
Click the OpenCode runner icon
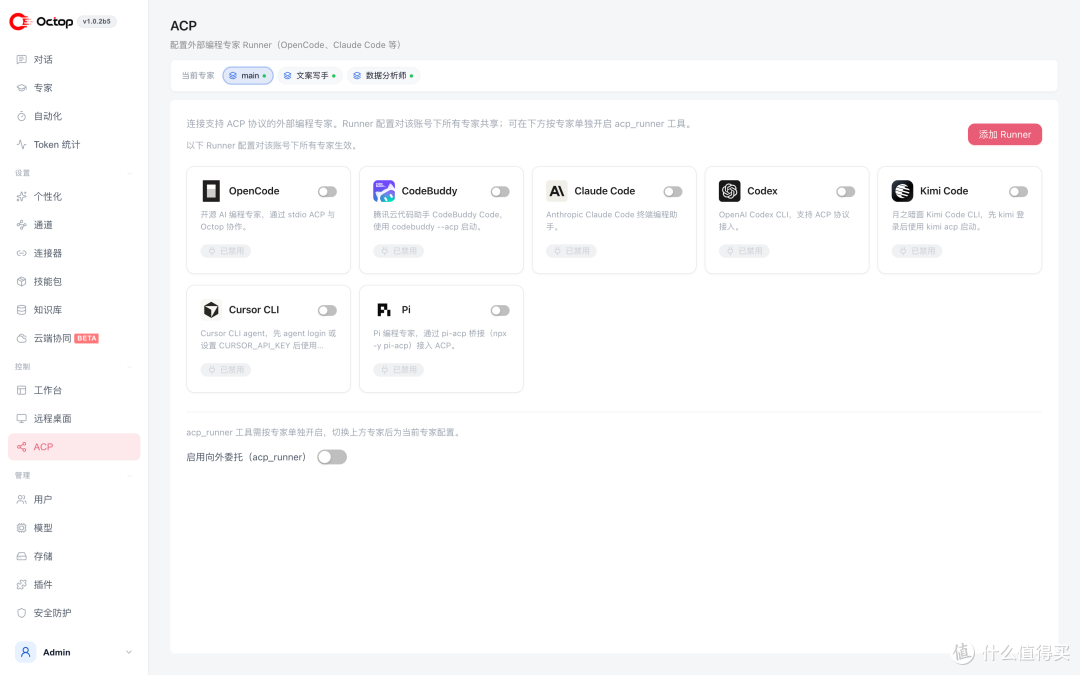pos(211,191)
